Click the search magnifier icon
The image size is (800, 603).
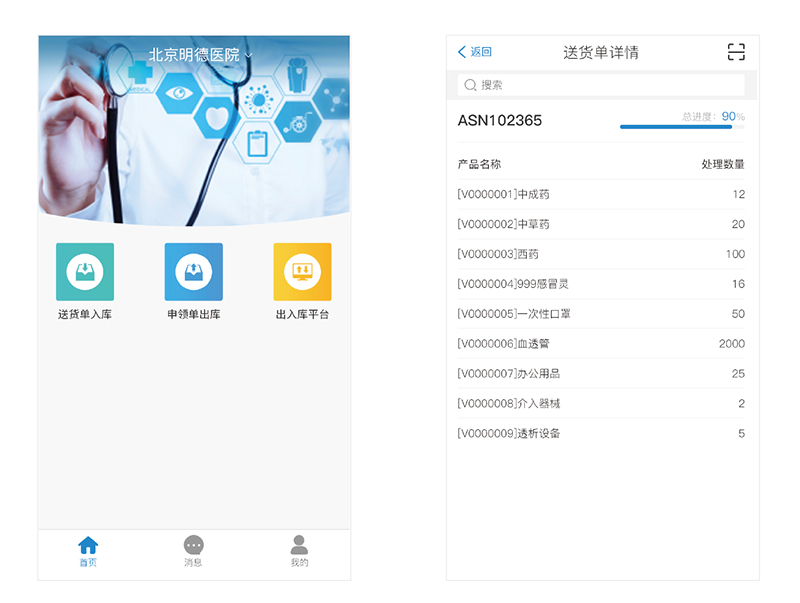[x=470, y=85]
